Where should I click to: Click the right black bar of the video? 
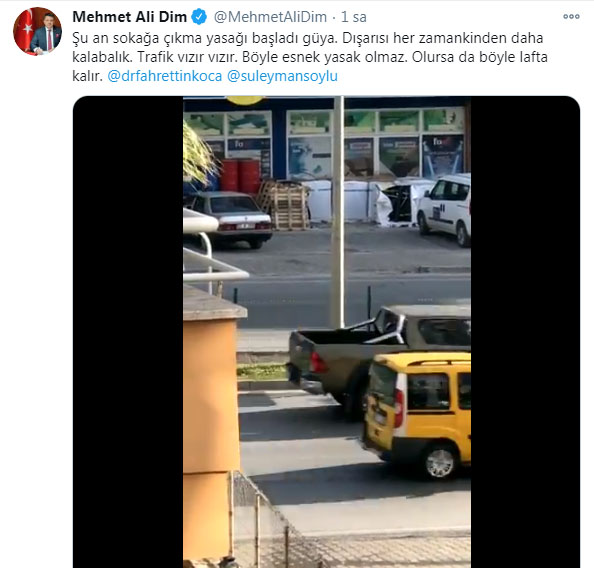[x=525, y=332]
